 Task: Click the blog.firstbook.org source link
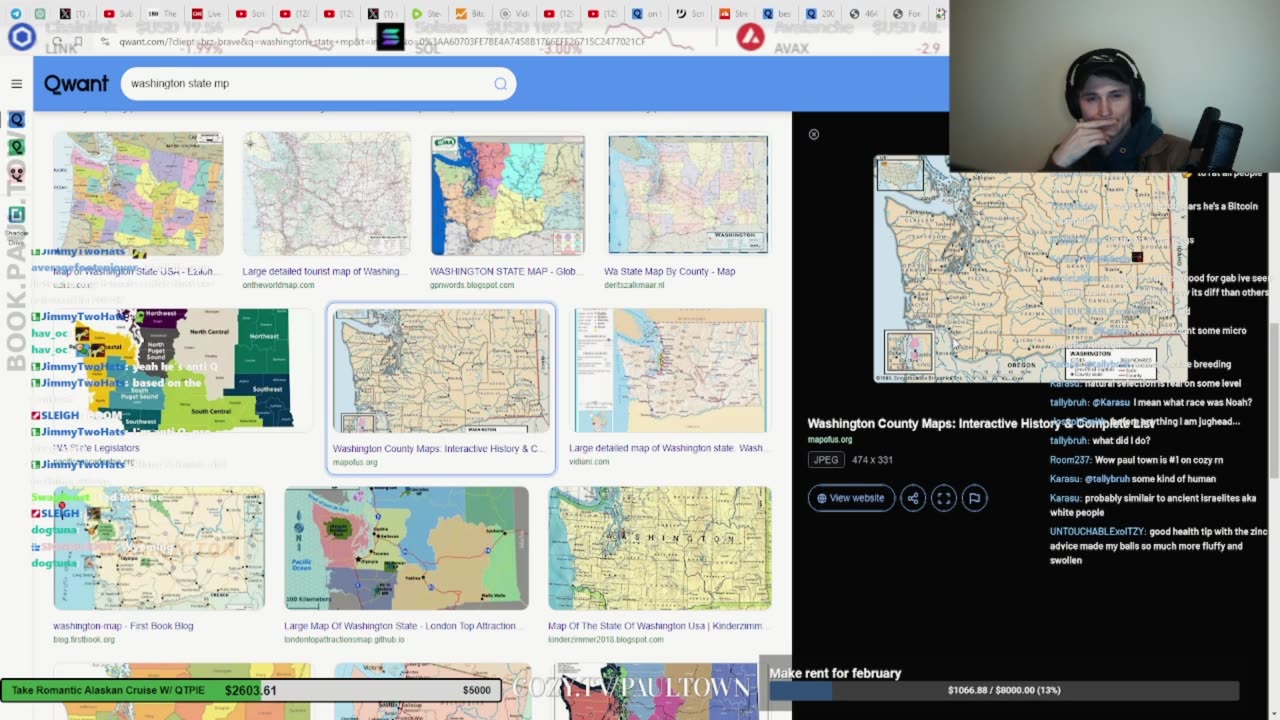(x=84, y=639)
